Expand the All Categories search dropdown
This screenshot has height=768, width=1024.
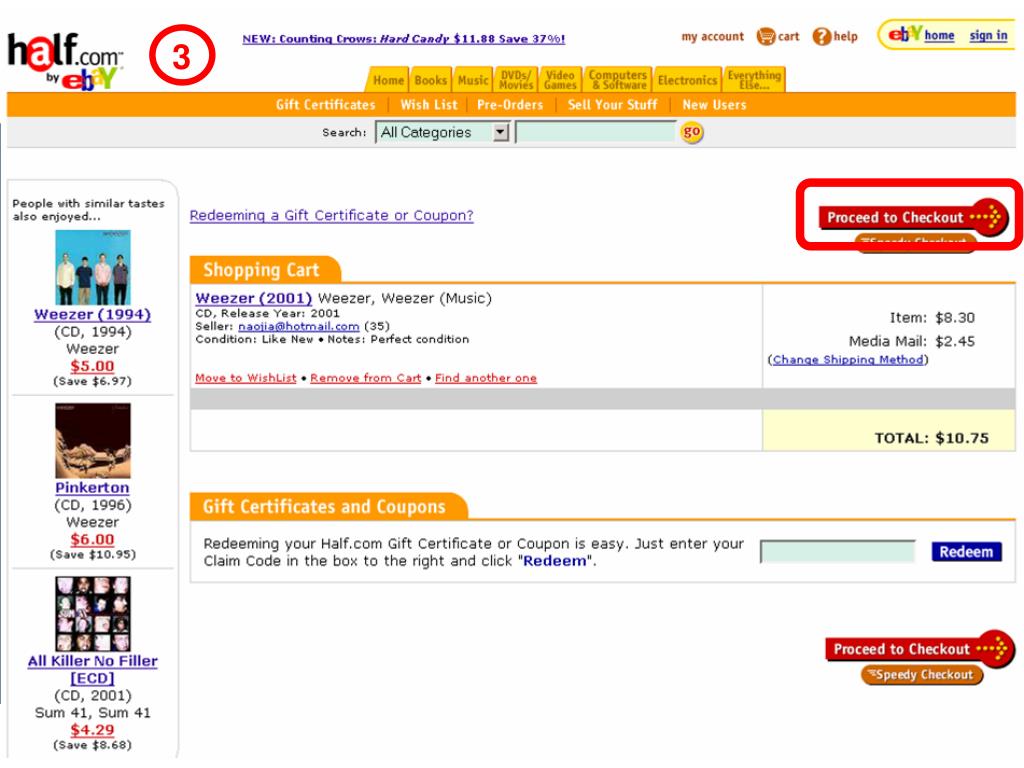[442, 133]
